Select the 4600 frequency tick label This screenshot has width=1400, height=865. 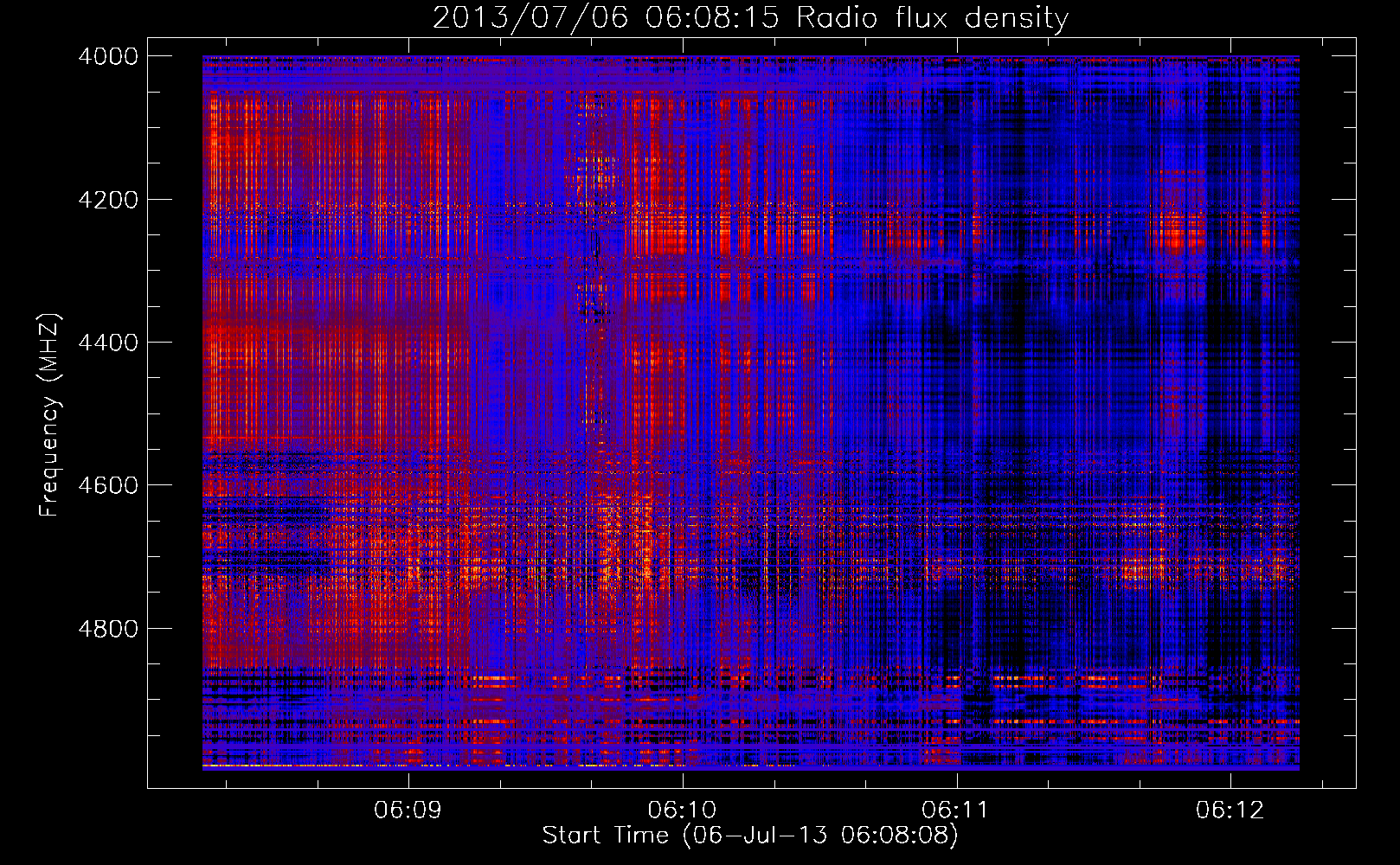coord(108,485)
